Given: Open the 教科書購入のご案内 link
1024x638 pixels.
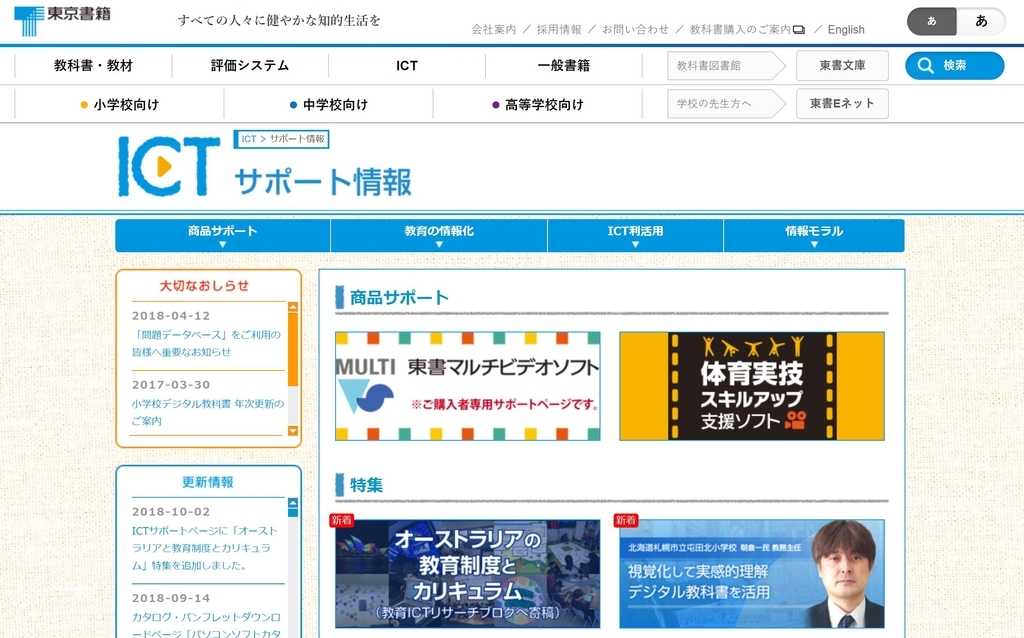Looking at the screenshot, I should coord(740,29).
